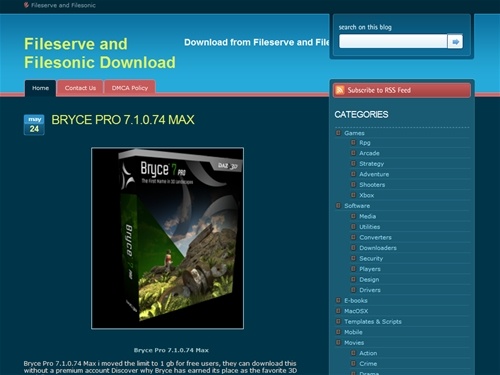This screenshot has height=375, width=500.
Task: Click the bullet icon beside Rpg
Action: pyautogui.click(x=353, y=143)
